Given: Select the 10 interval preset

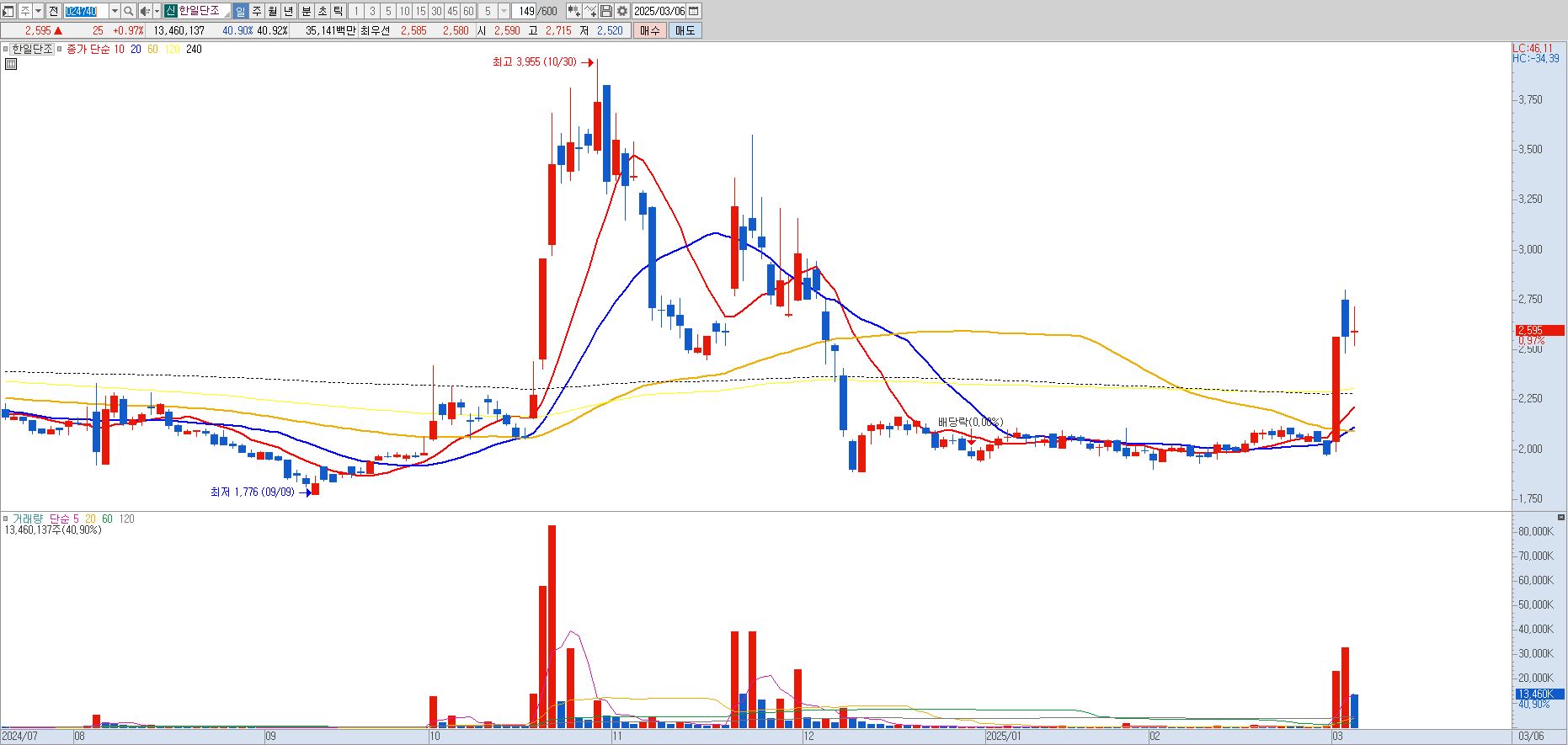Looking at the screenshot, I should point(404,11).
